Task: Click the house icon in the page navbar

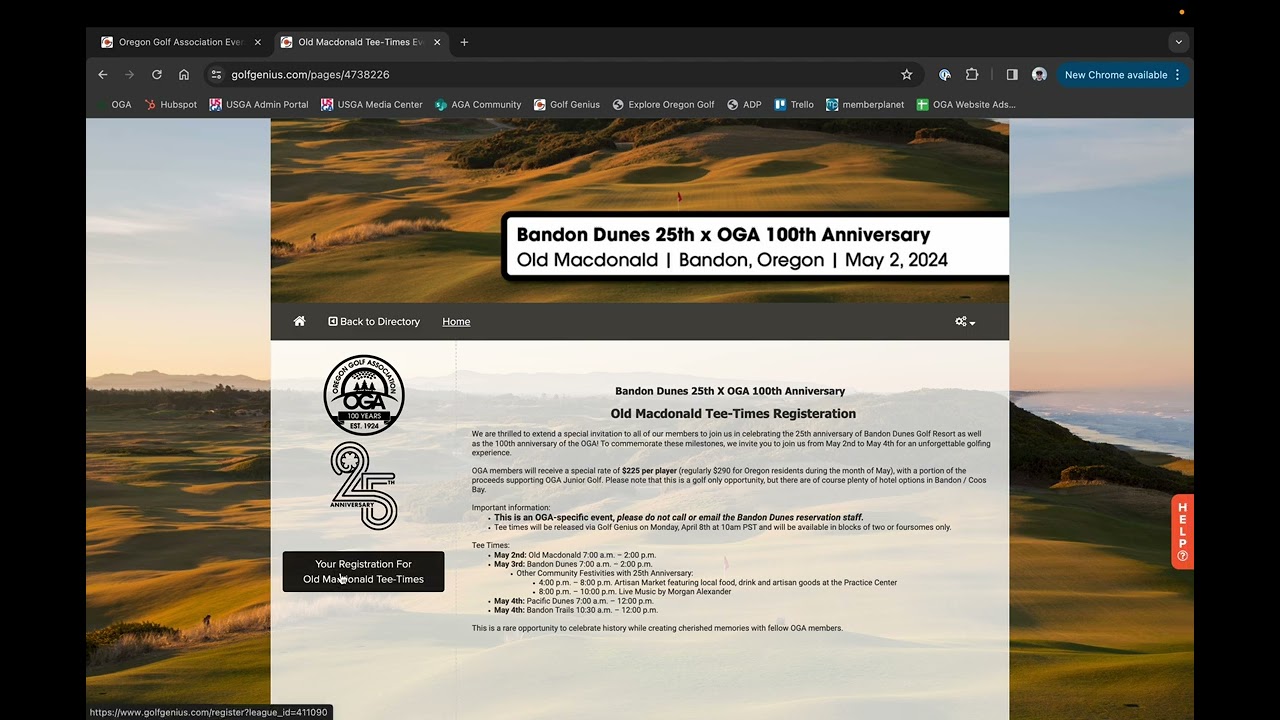Action: point(299,321)
